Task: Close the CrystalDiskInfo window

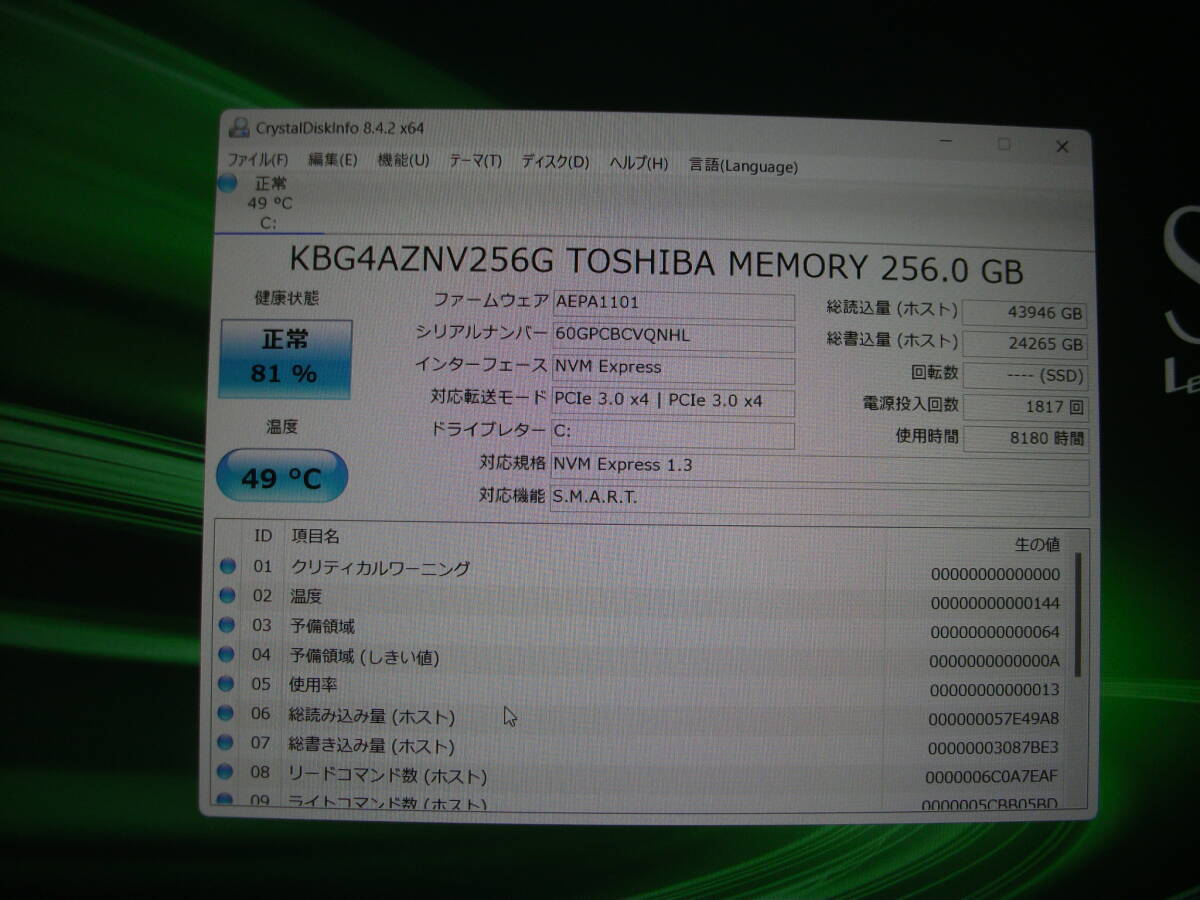Action: [x=1061, y=146]
